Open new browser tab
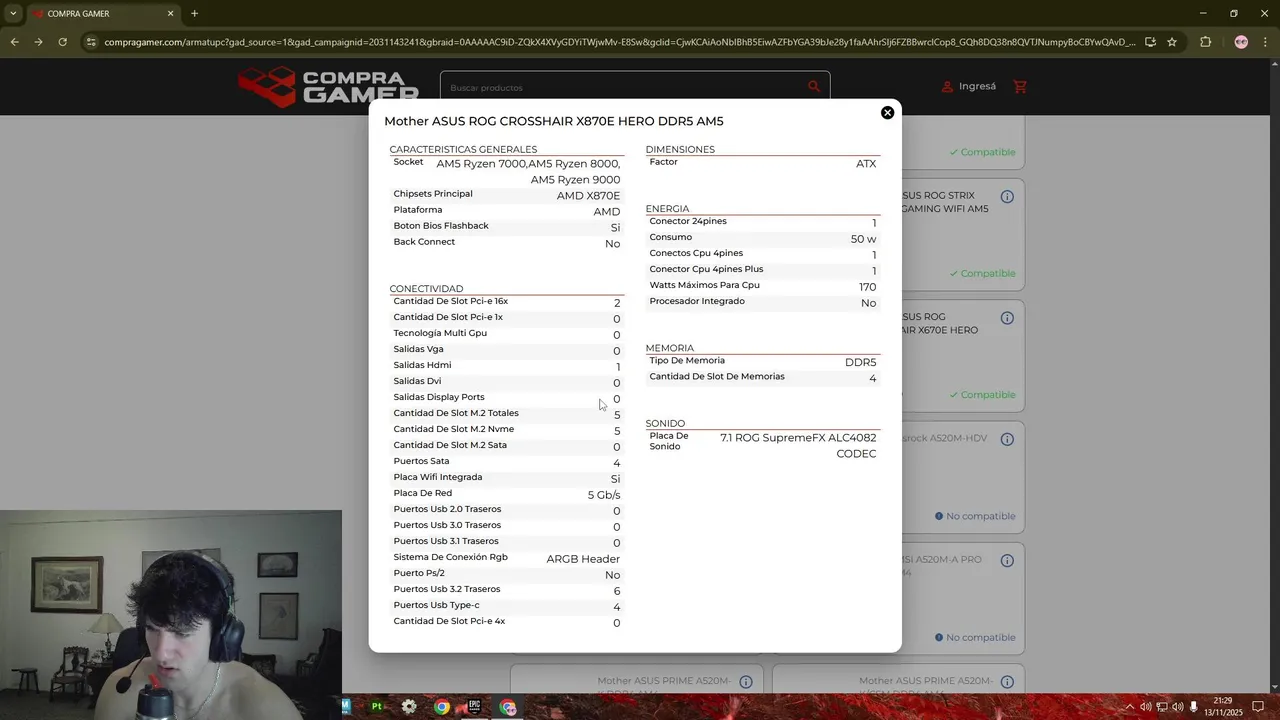The image size is (1280, 720). pyautogui.click(x=194, y=14)
